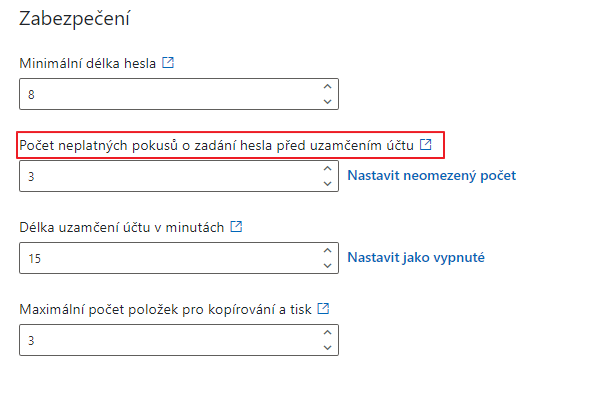The height and width of the screenshot is (396, 589).
Task: Focus the Minimální délka hesla field showing 8
Action: coord(179,94)
